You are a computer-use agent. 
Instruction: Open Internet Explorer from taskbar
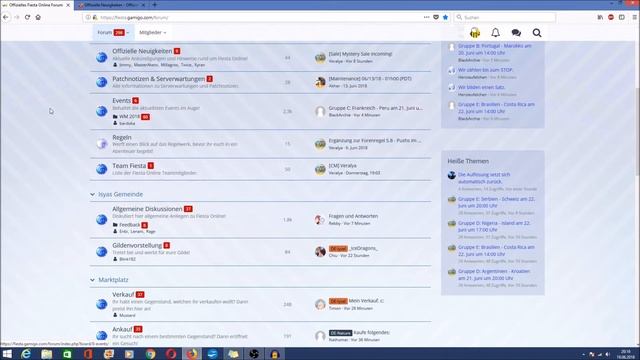coord(26,354)
